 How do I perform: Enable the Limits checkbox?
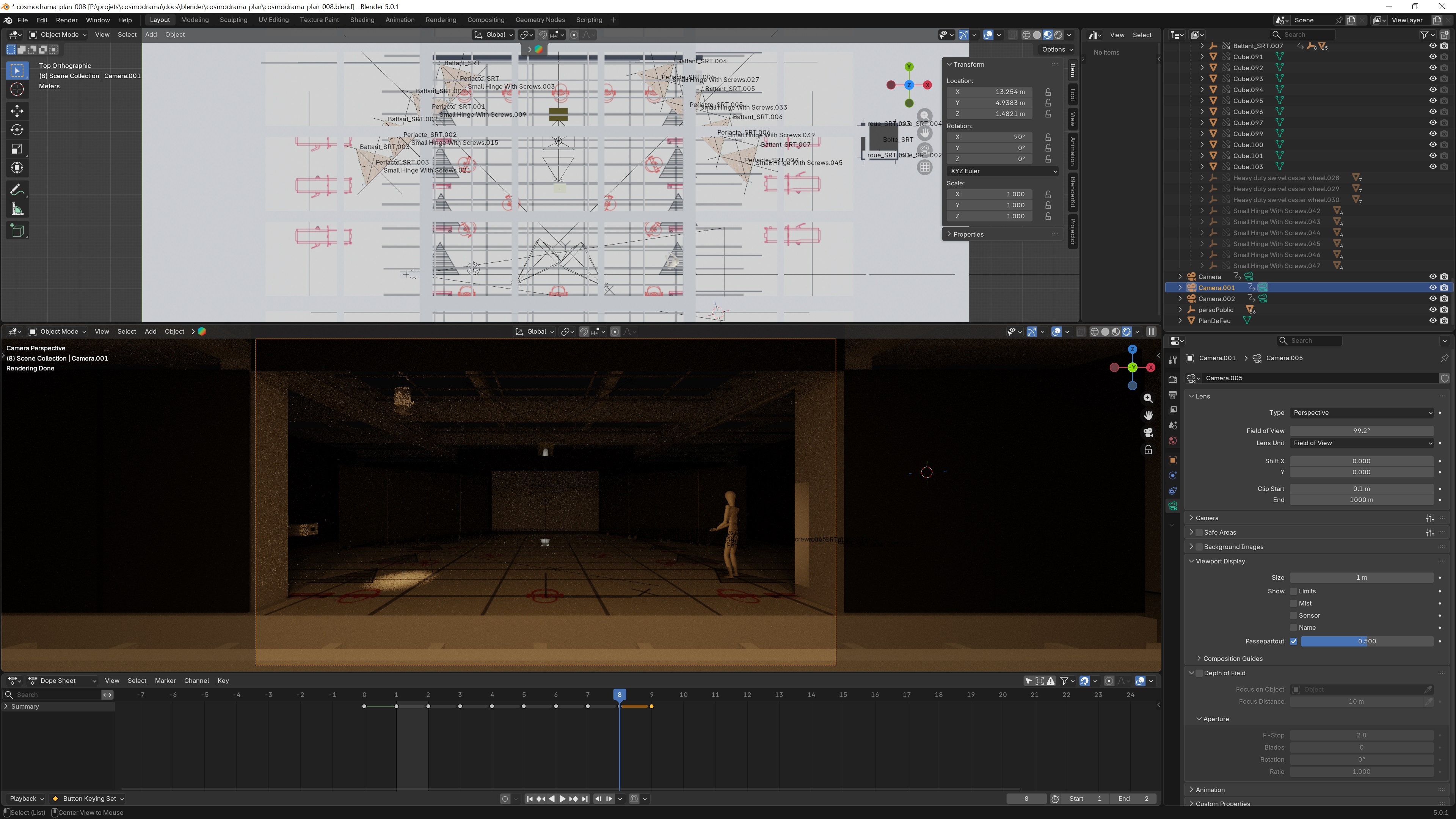point(1293,591)
